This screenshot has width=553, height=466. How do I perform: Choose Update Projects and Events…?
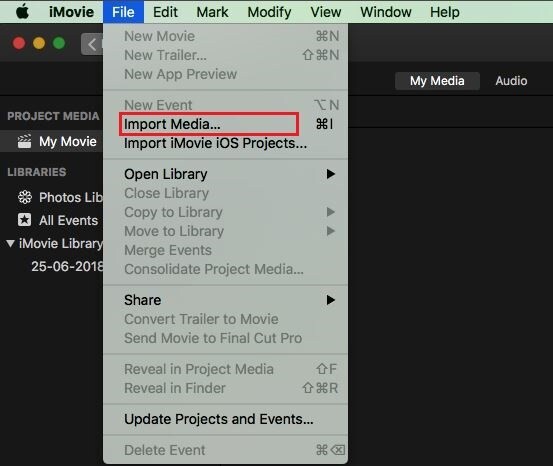tap(225, 419)
